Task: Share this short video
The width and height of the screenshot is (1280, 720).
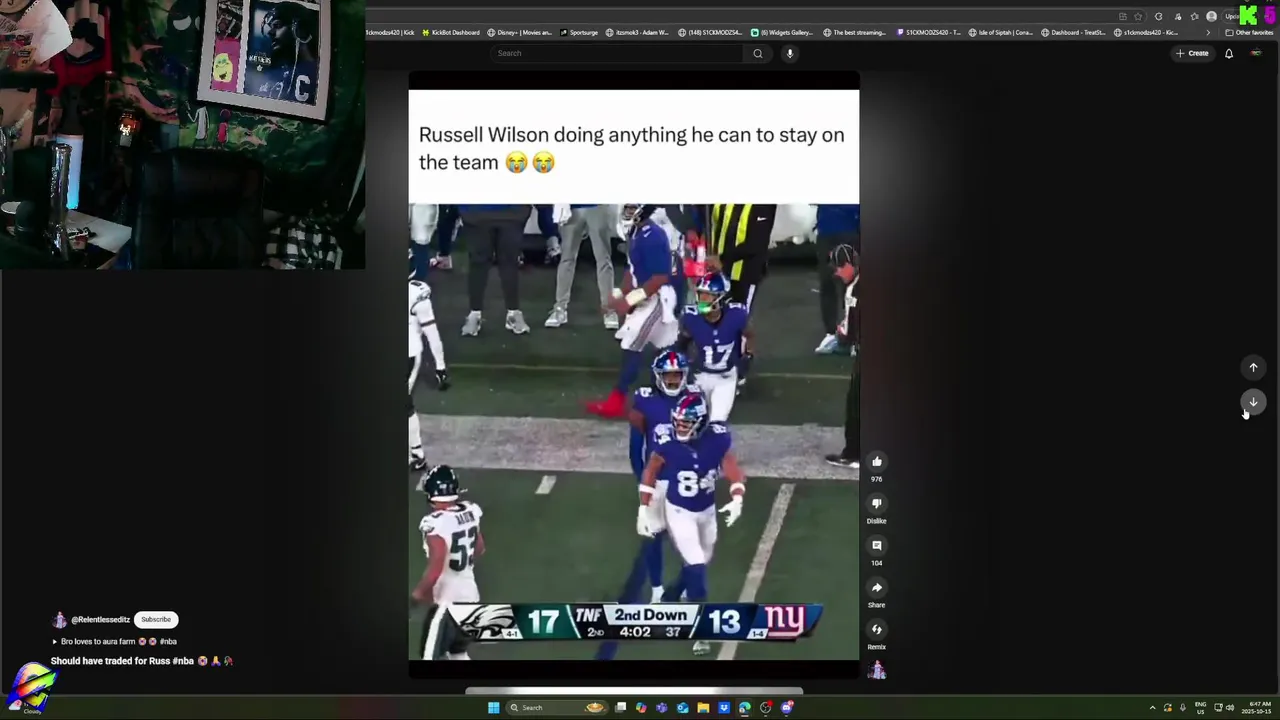Action: 877,587
